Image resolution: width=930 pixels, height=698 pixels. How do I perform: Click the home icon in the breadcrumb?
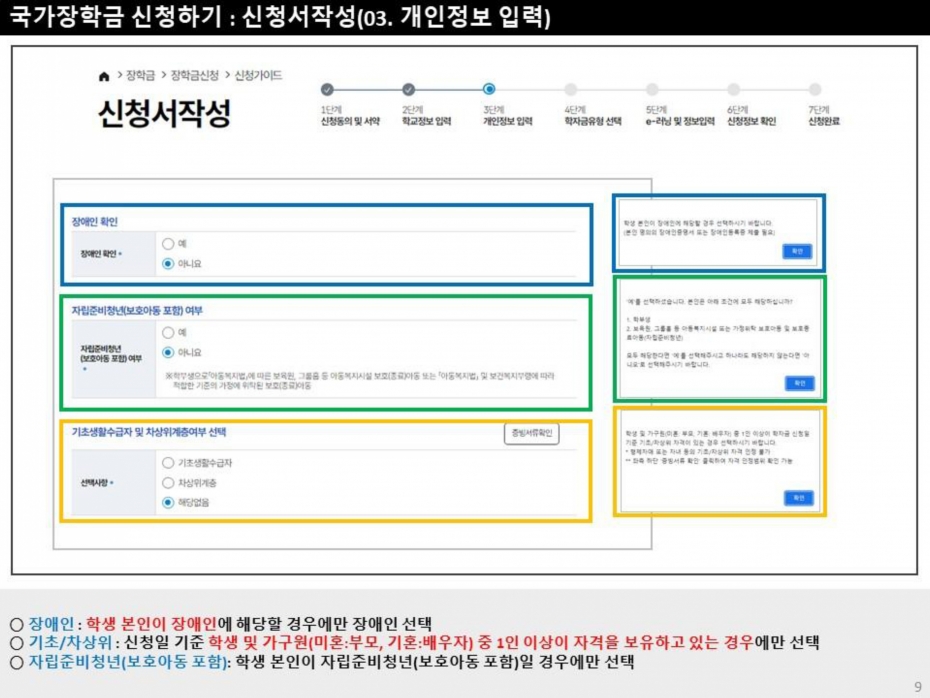point(104,77)
